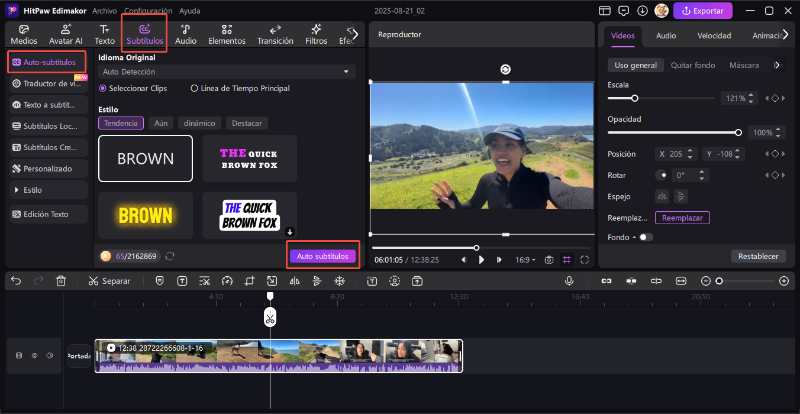Zoom in the timeline with the plus icon
Image resolution: width=800 pixels, height=414 pixels.
[784, 281]
